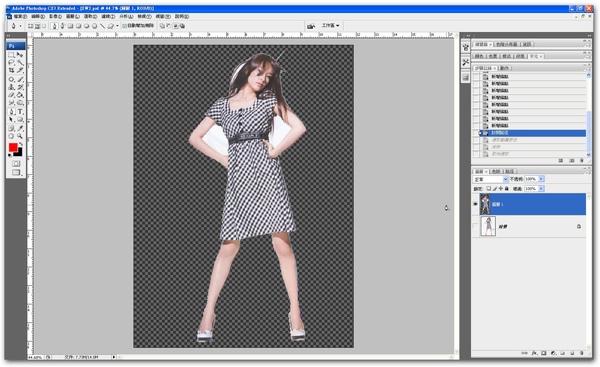Open status bar document info arrow
600x367 pixels.
pyautogui.click(x=114, y=357)
